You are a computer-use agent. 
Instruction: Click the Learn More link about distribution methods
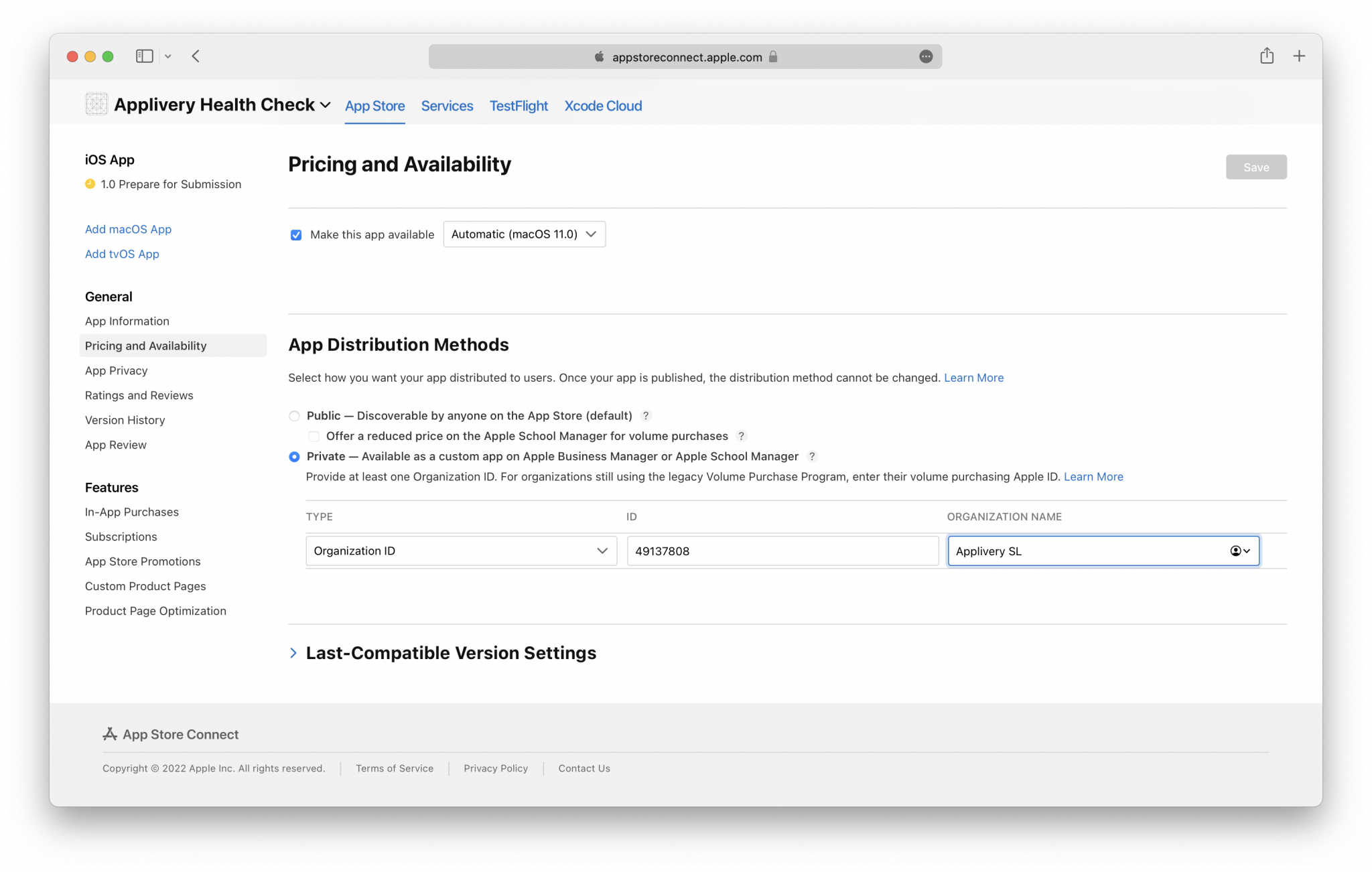tap(973, 378)
